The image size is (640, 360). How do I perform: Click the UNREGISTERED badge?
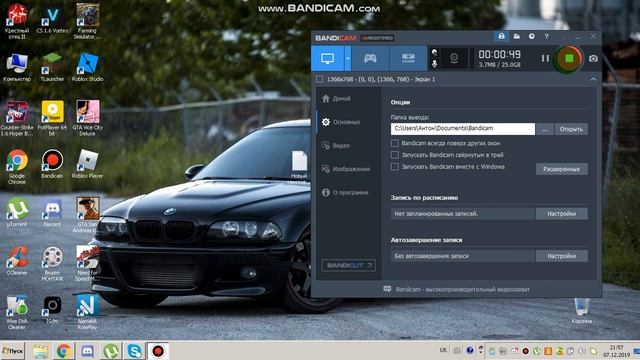click(377, 38)
